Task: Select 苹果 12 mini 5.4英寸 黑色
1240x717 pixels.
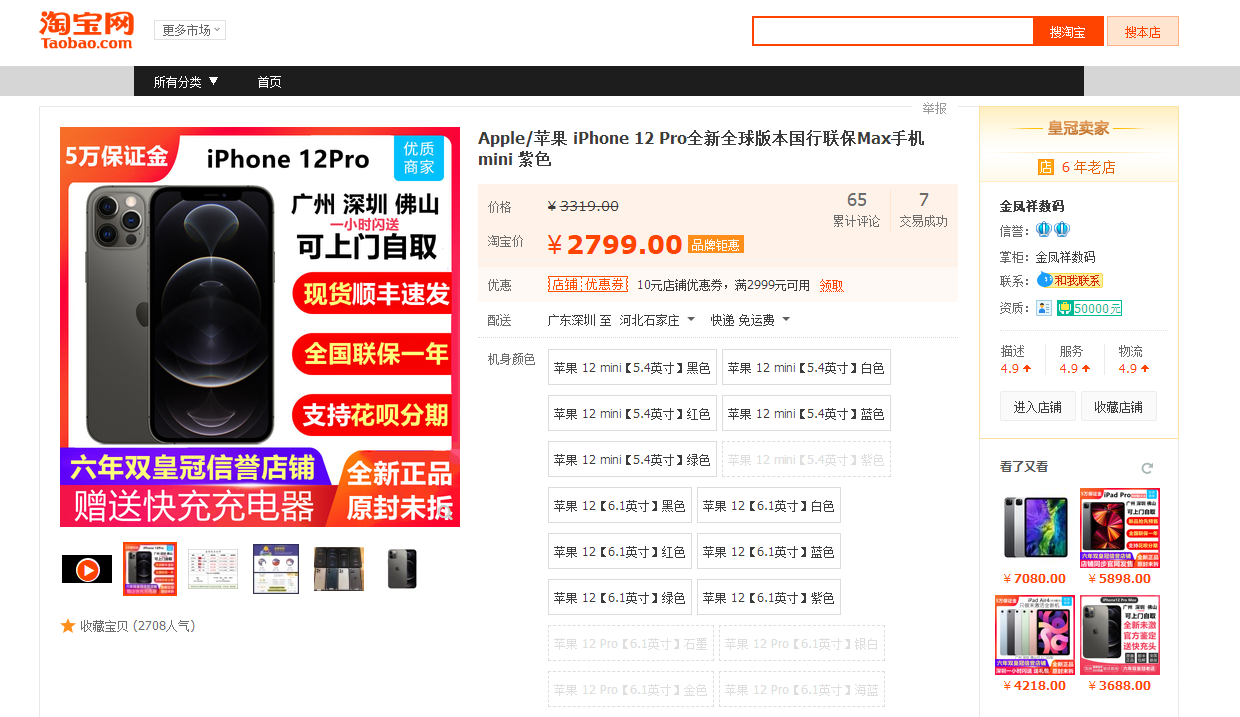Action: pos(632,368)
